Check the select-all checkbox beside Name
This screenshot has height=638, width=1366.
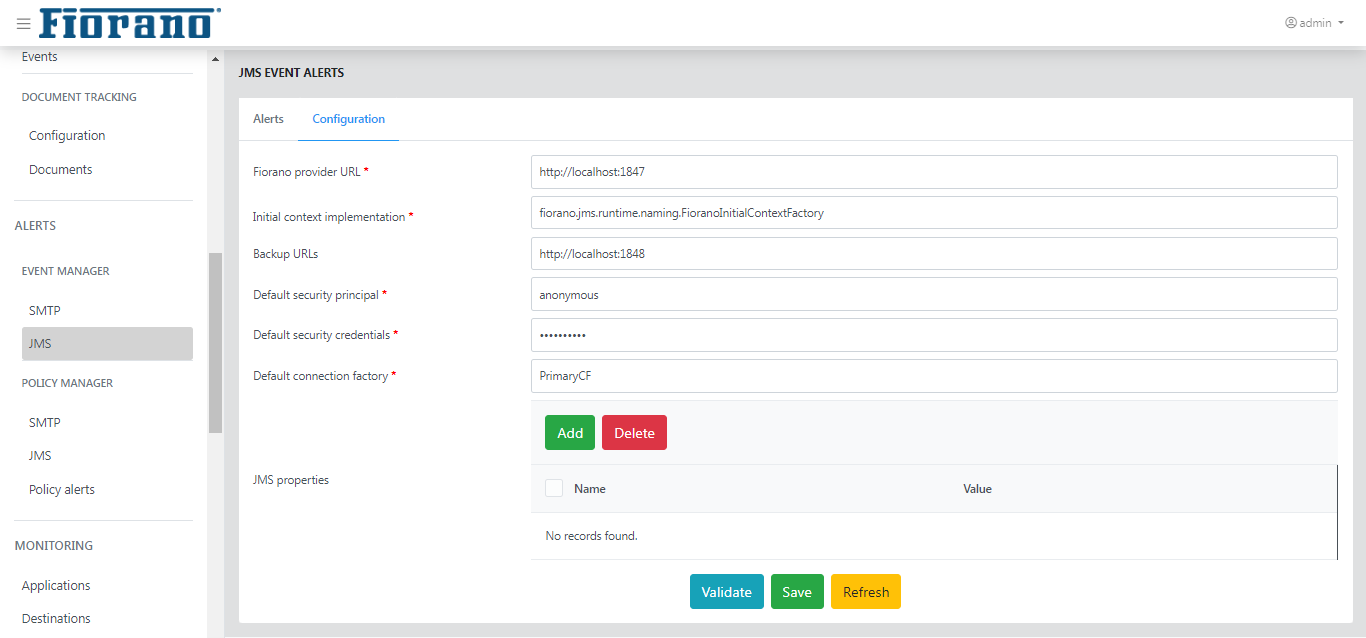[x=554, y=488]
